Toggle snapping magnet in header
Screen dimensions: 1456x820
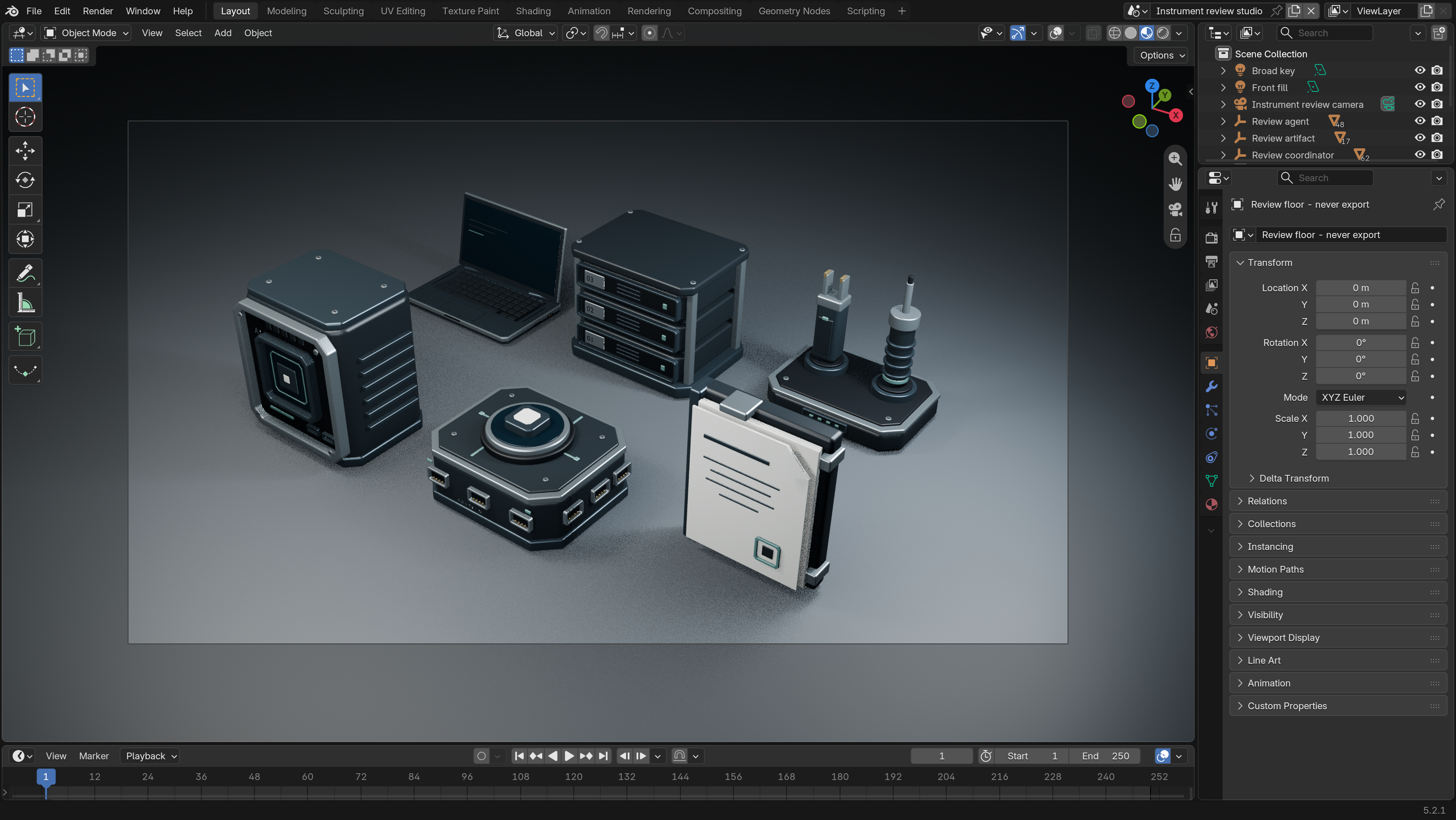coord(601,33)
